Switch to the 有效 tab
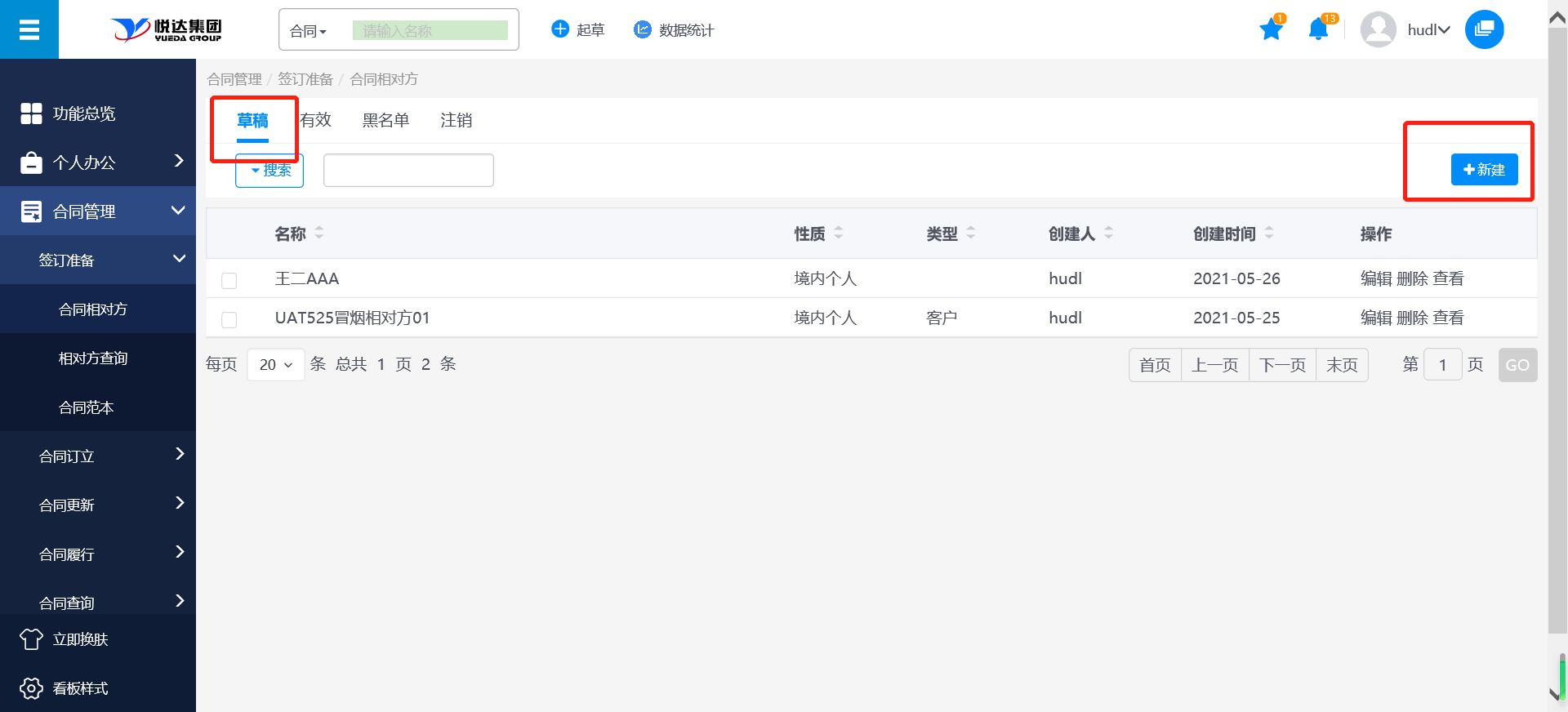Screen dimensions: 1568x712 click(x=315, y=120)
